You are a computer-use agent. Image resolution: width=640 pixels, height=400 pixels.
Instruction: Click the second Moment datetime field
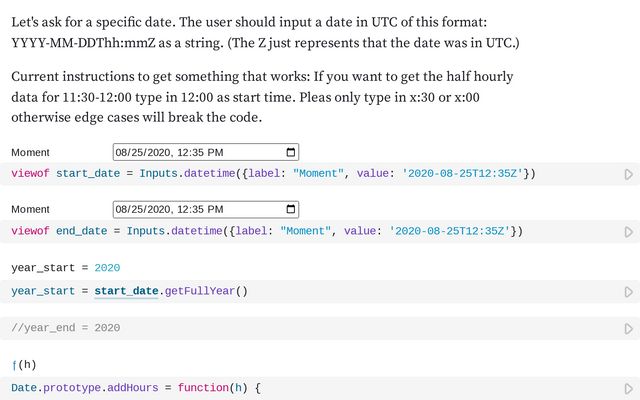click(x=206, y=209)
